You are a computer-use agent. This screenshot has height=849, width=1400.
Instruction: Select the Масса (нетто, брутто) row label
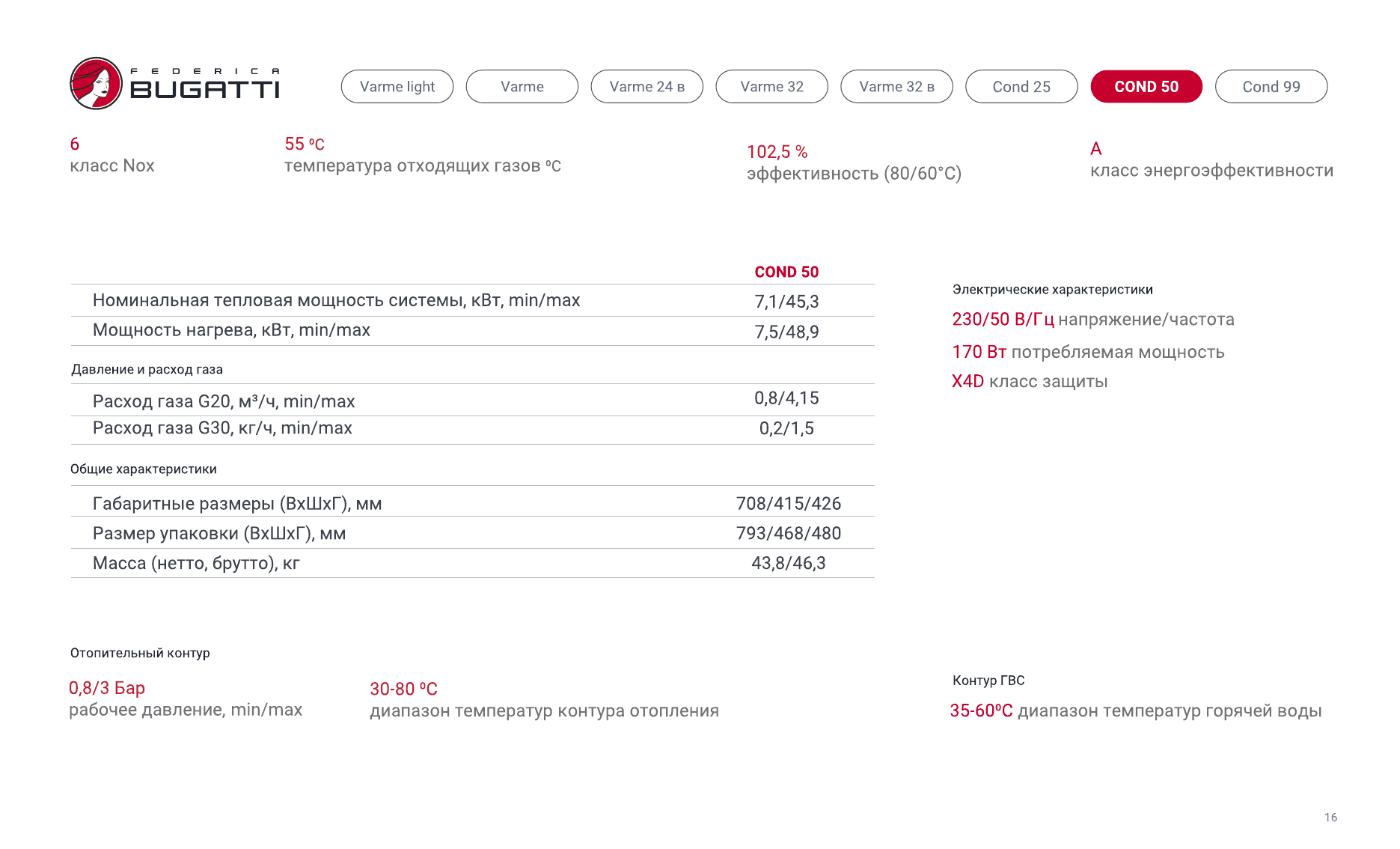tap(196, 563)
